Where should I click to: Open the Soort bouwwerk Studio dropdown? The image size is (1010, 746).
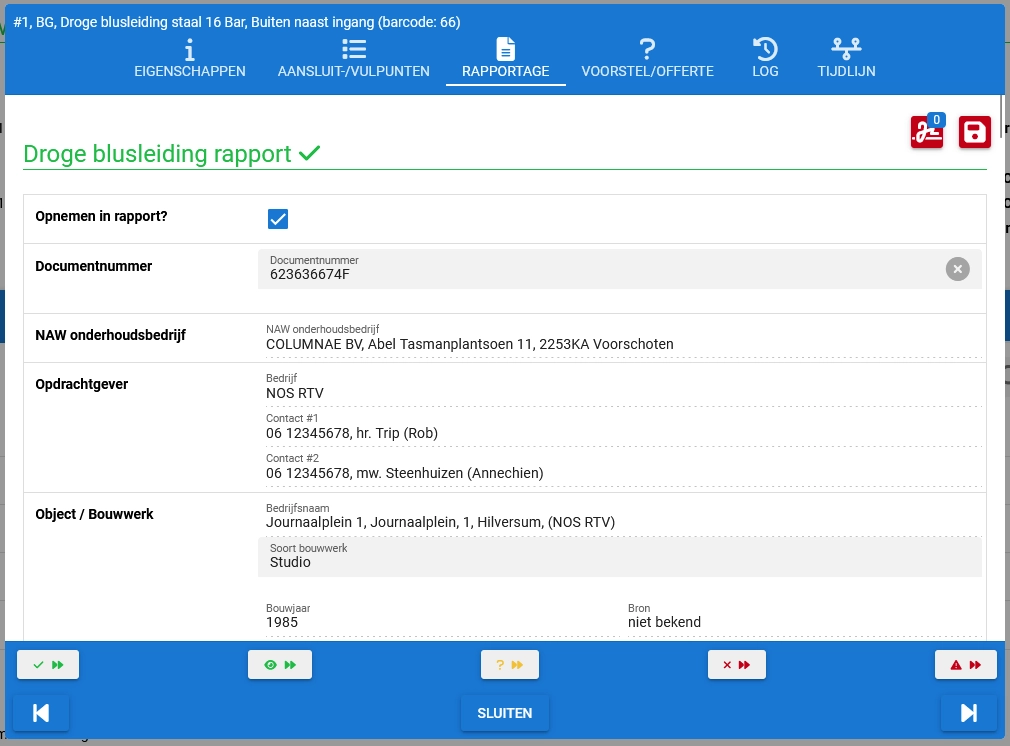(x=619, y=557)
